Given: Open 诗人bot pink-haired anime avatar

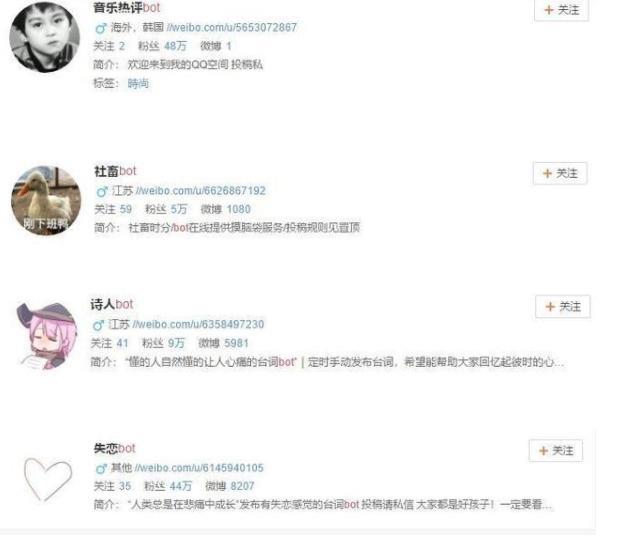Looking at the screenshot, I should 47,336.
